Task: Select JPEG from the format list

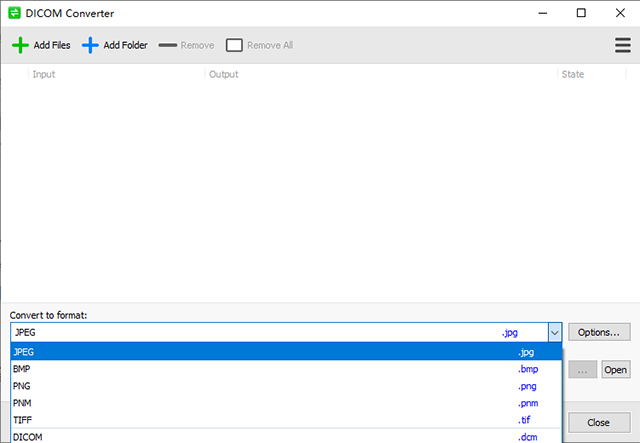Action: [x=286, y=352]
